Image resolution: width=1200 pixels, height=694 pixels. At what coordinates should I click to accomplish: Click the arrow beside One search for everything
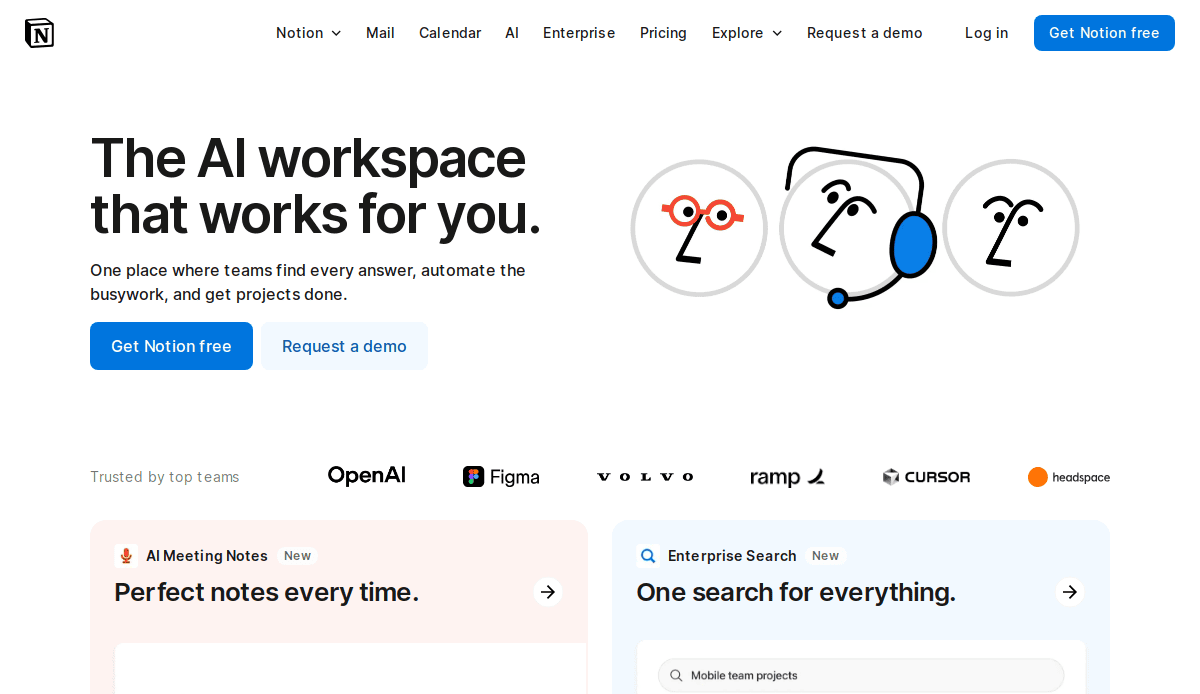click(1069, 591)
